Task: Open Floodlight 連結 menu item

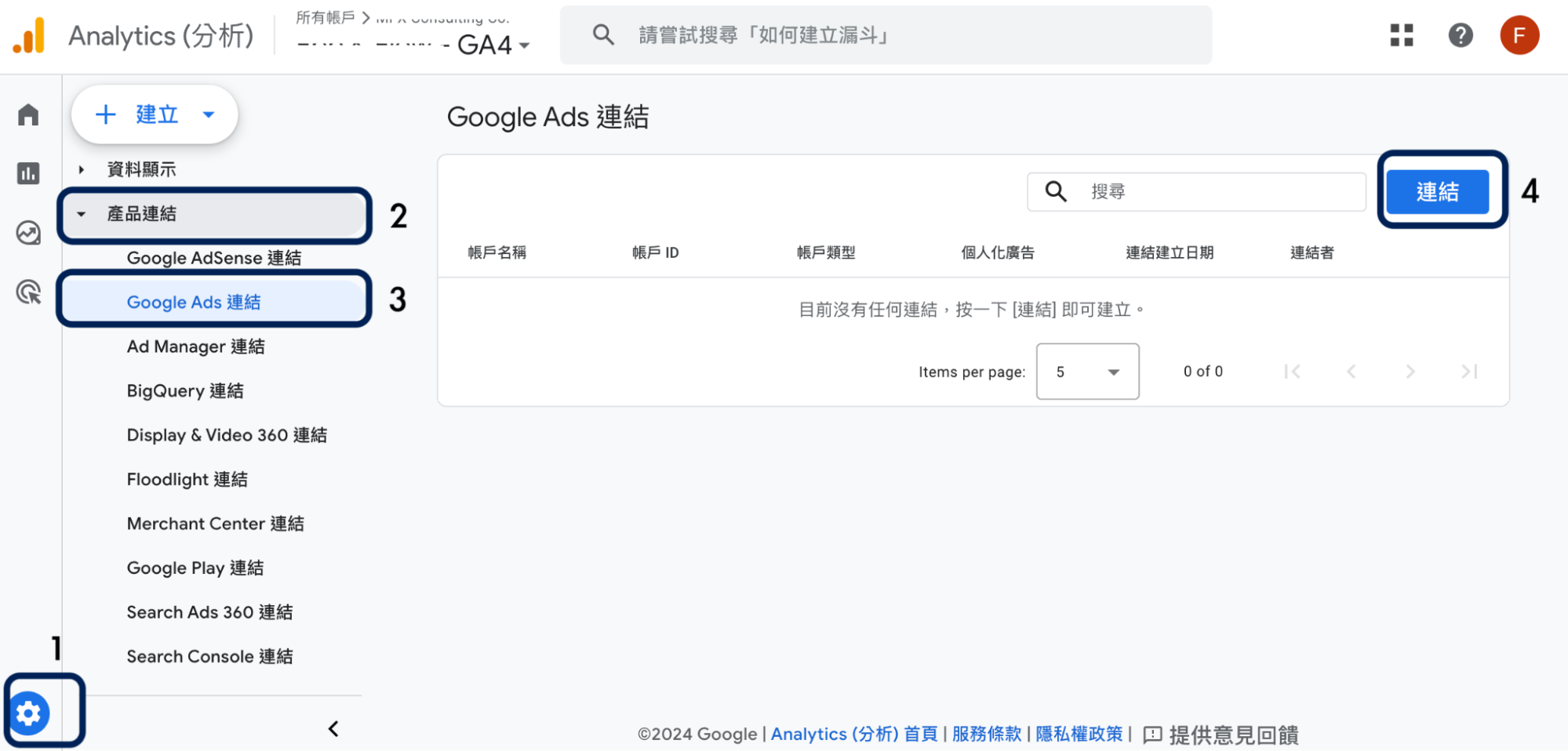Action: coord(187,480)
